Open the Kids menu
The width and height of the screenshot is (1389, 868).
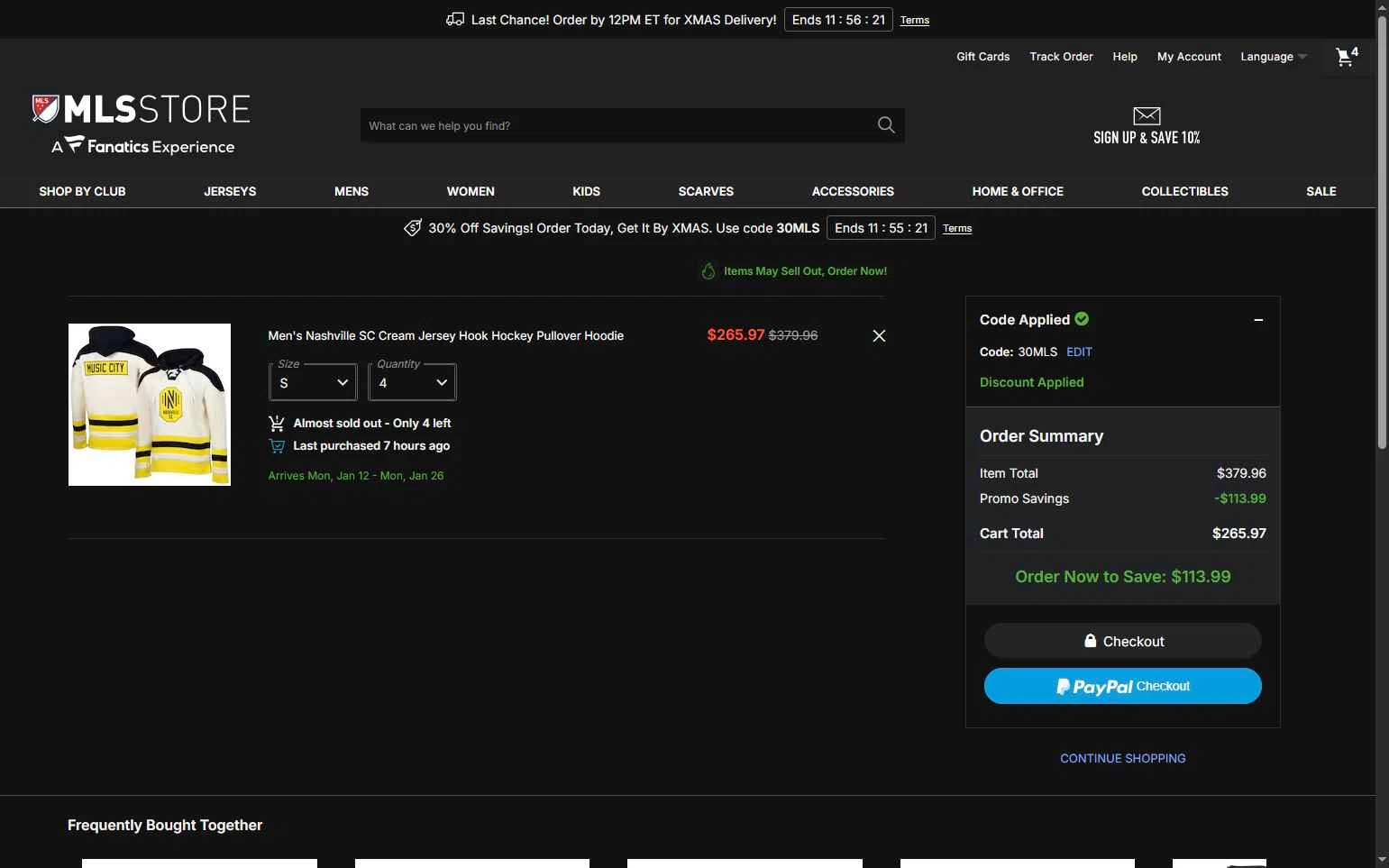click(586, 191)
